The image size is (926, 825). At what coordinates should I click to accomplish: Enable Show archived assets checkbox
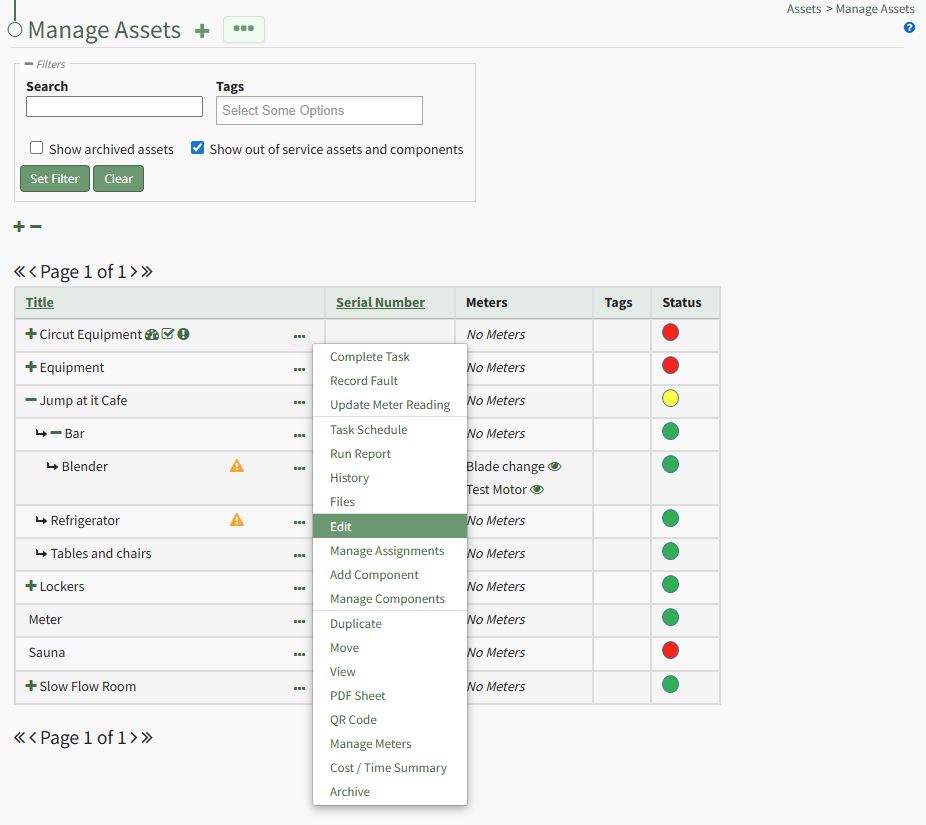pos(37,148)
